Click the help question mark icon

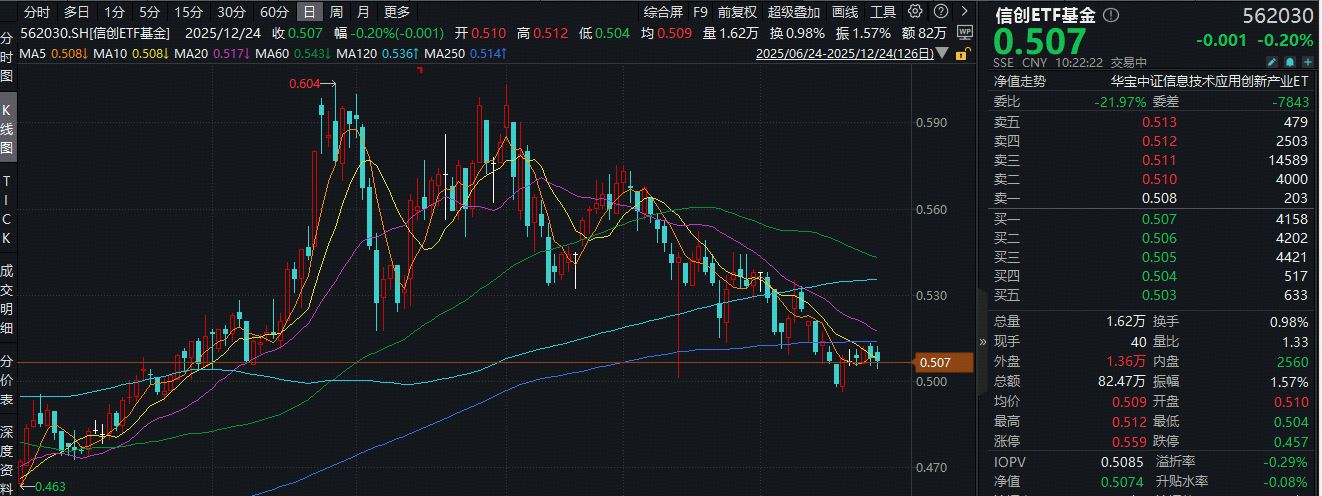pos(940,12)
